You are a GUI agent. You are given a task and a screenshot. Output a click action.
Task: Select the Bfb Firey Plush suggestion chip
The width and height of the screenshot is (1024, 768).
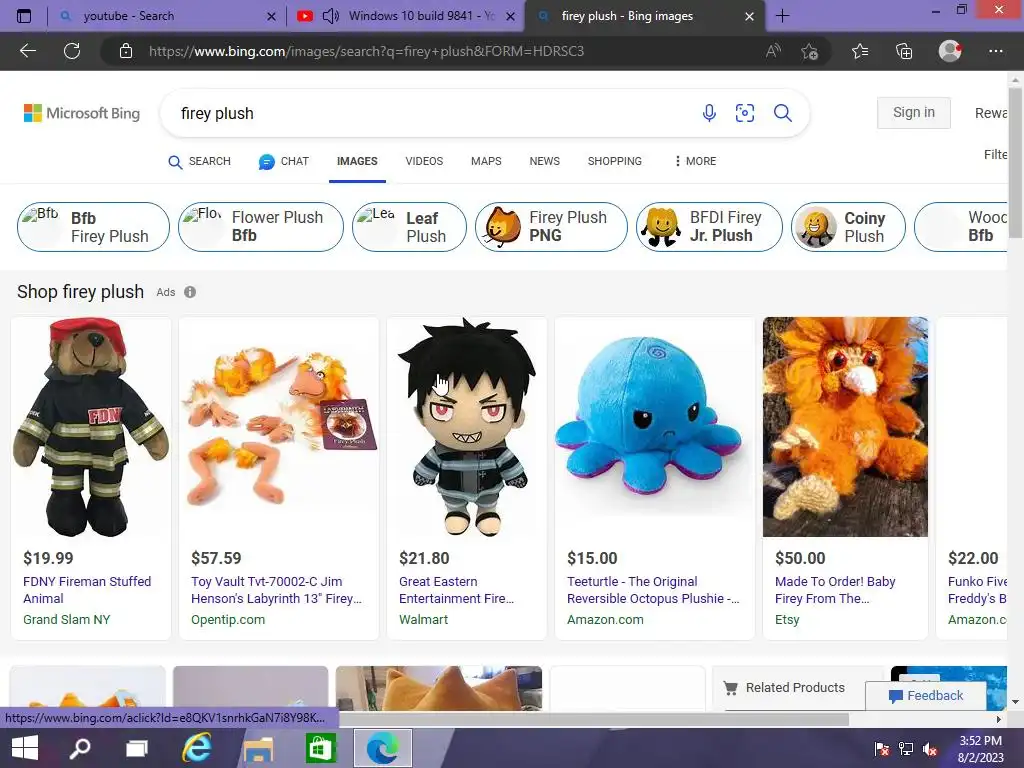pos(93,227)
